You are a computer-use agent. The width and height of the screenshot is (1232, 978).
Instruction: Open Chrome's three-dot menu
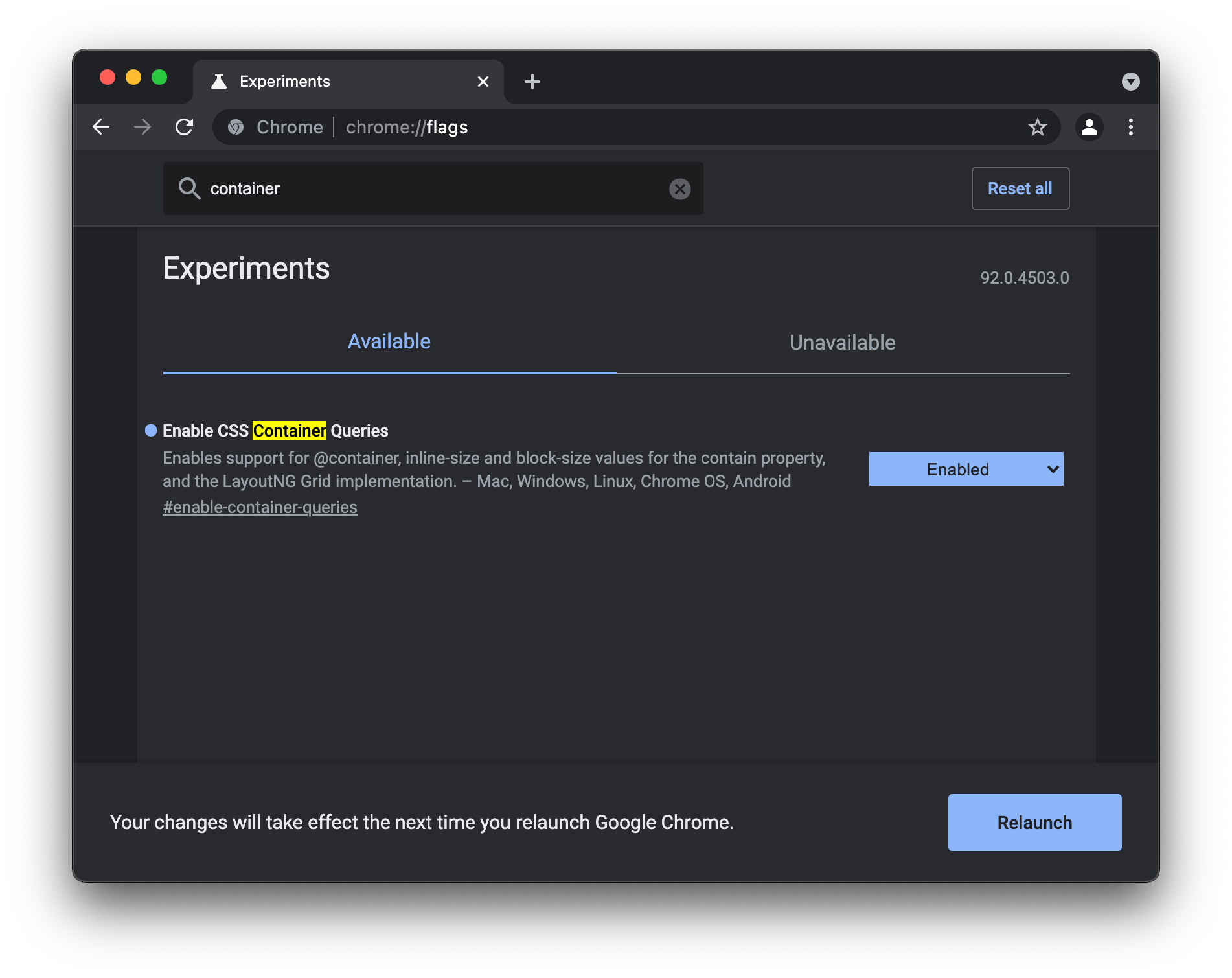(x=1131, y=127)
